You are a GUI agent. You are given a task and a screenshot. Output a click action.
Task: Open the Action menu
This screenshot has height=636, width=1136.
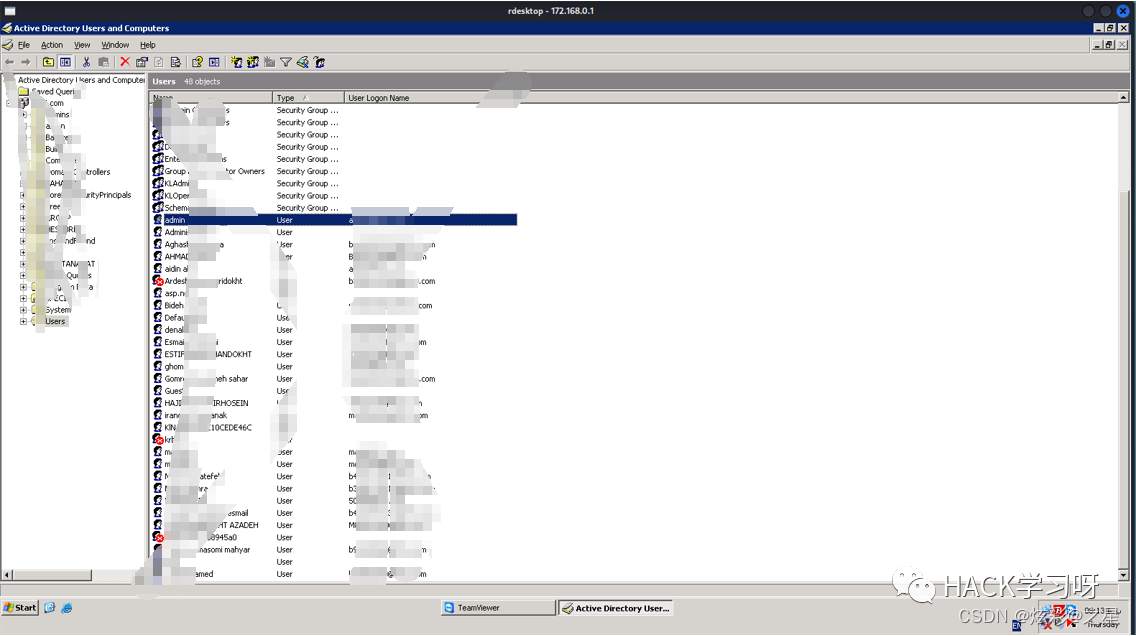point(51,45)
